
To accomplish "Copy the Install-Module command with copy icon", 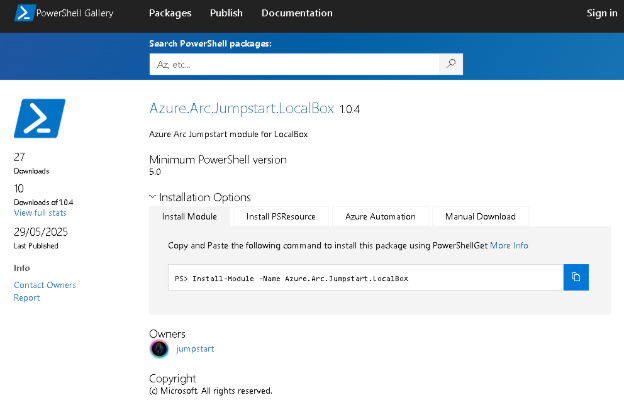I will 576,277.
